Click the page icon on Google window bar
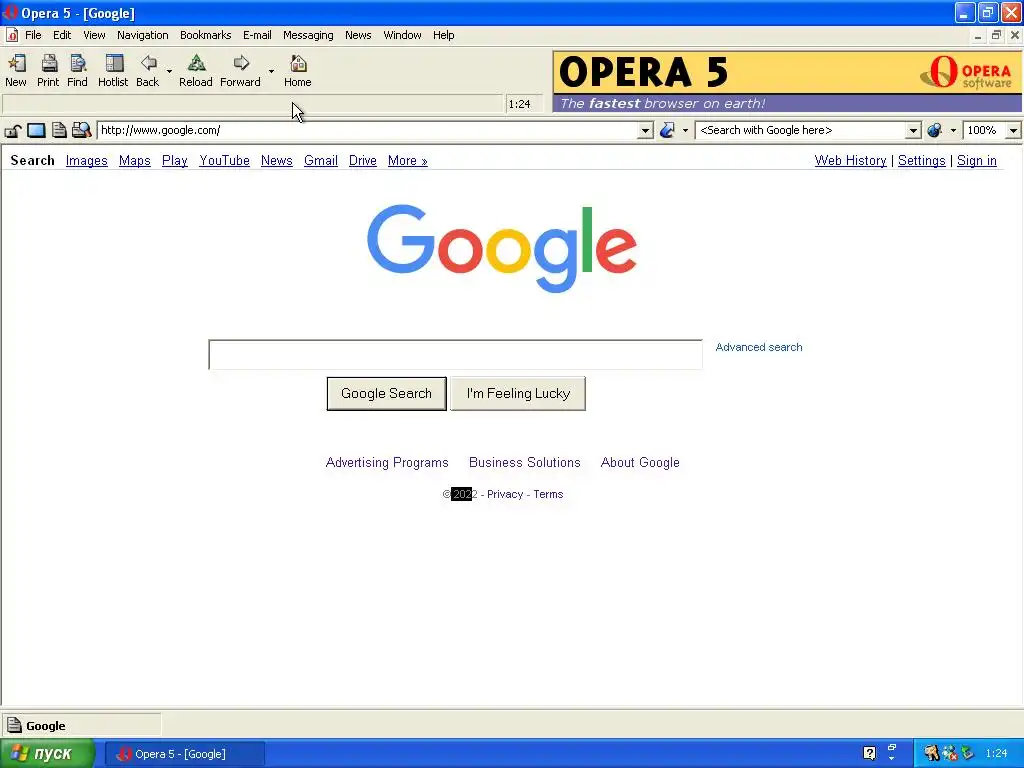 click(x=14, y=725)
